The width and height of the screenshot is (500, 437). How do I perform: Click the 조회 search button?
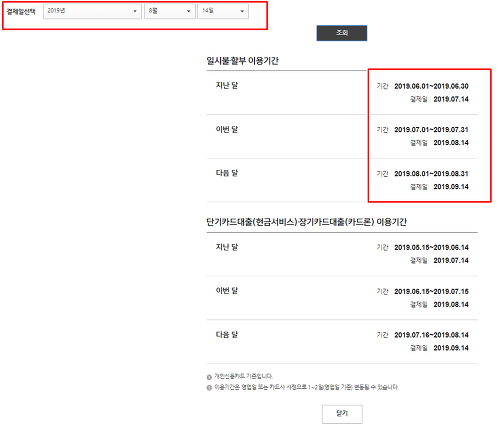342,33
